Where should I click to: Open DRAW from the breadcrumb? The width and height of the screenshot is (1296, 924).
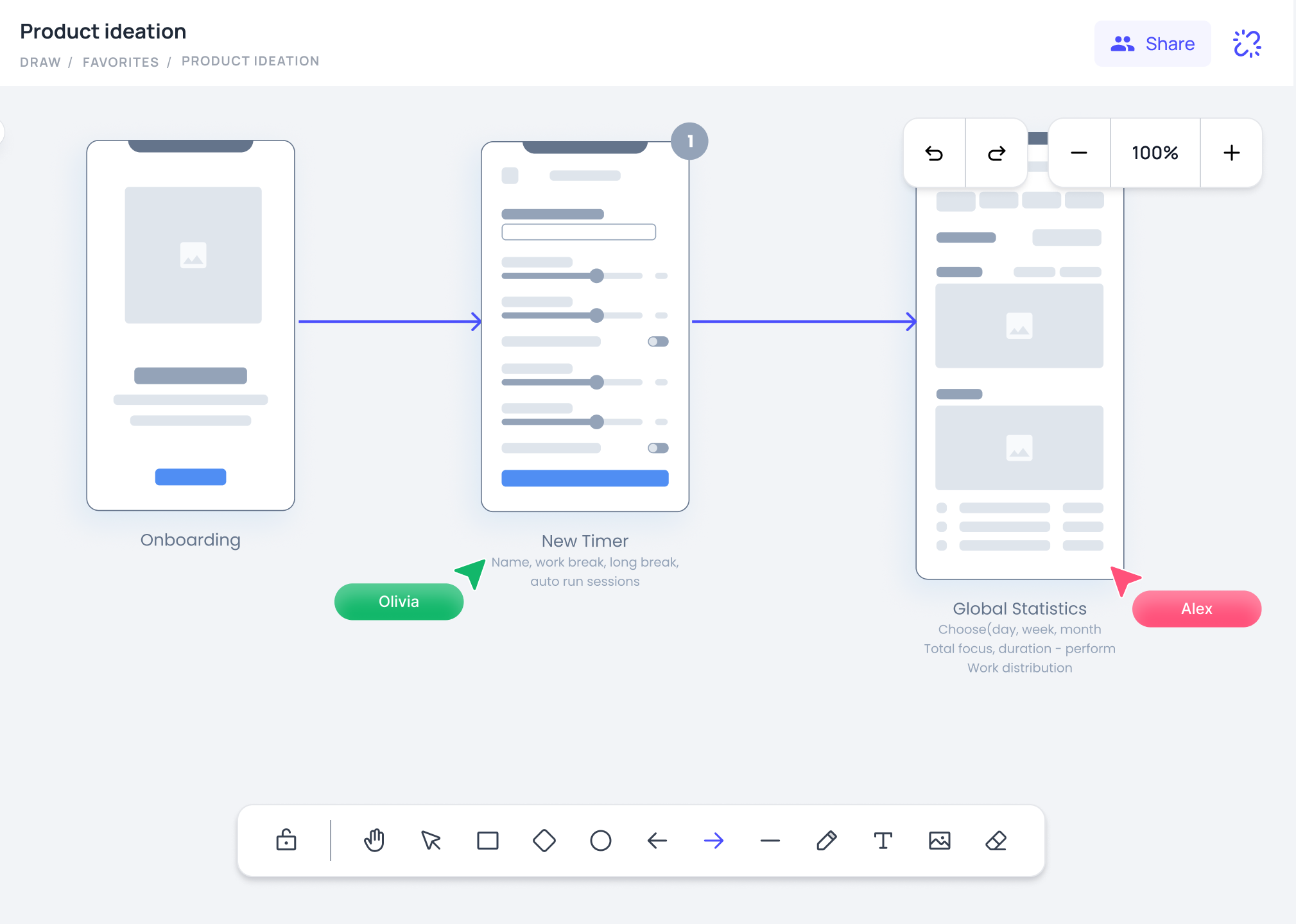(x=40, y=62)
